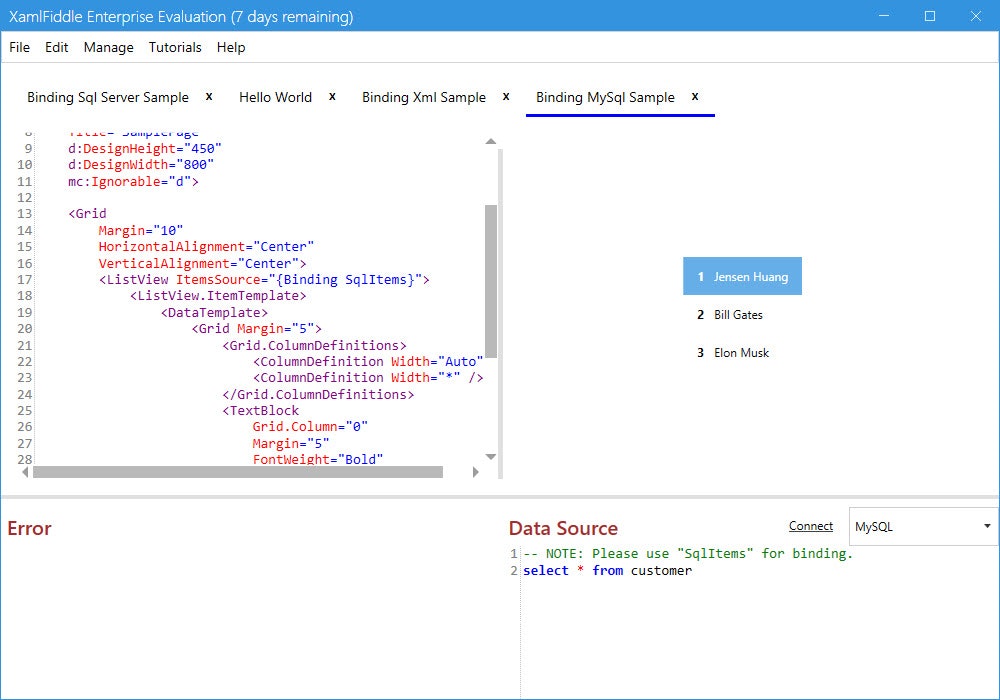Select the Elon Musk list item
This screenshot has width=1000, height=700.
tap(742, 353)
